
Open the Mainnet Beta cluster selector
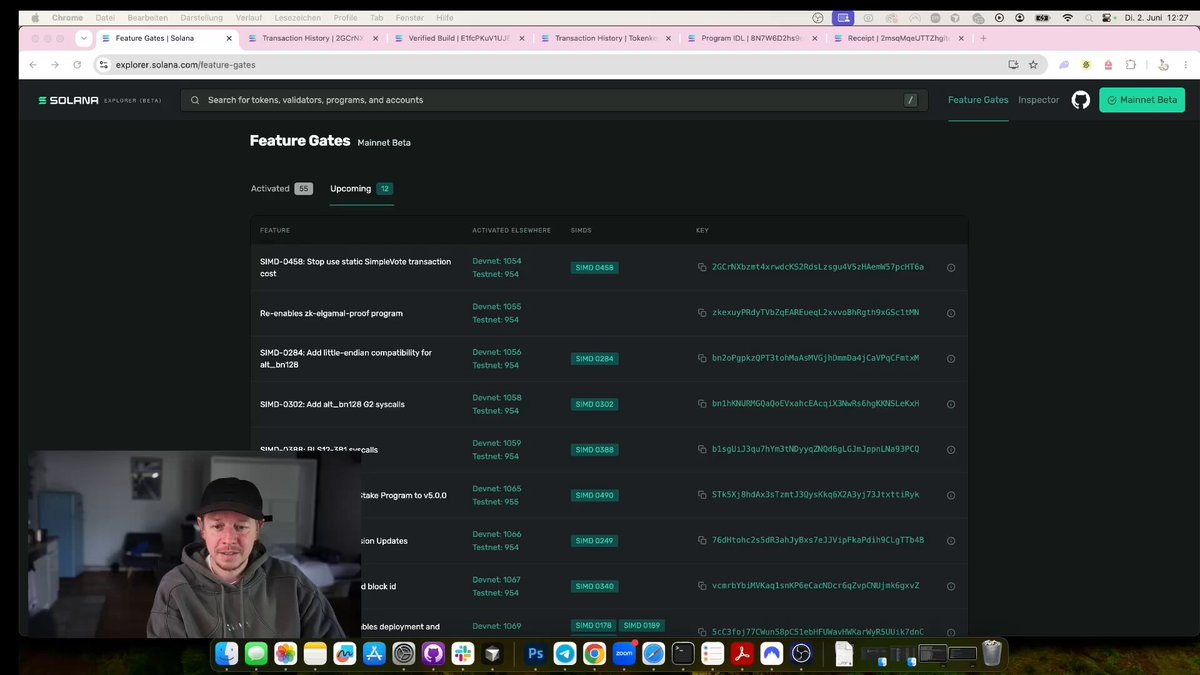pyautogui.click(x=1142, y=100)
